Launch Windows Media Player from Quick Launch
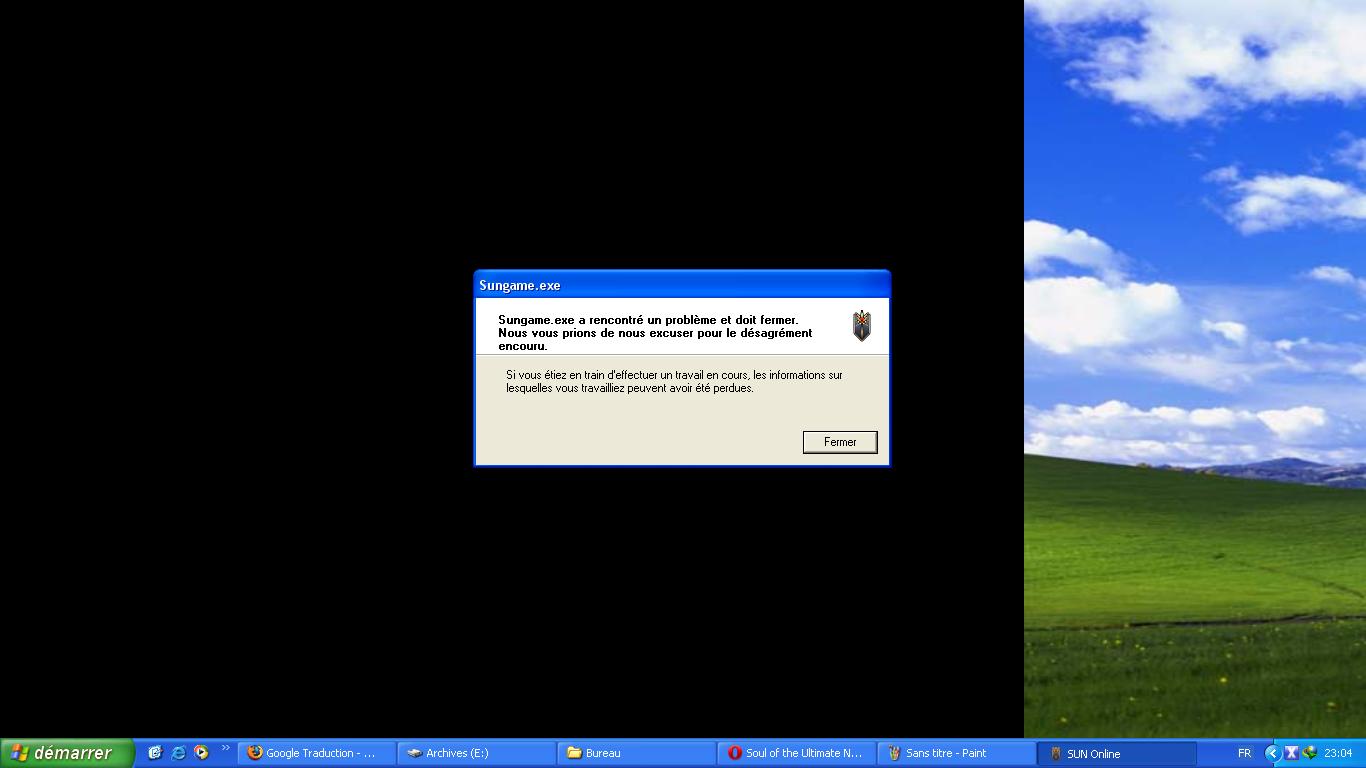The image size is (1366, 768). pyautogui.click(x=201, y=753)
